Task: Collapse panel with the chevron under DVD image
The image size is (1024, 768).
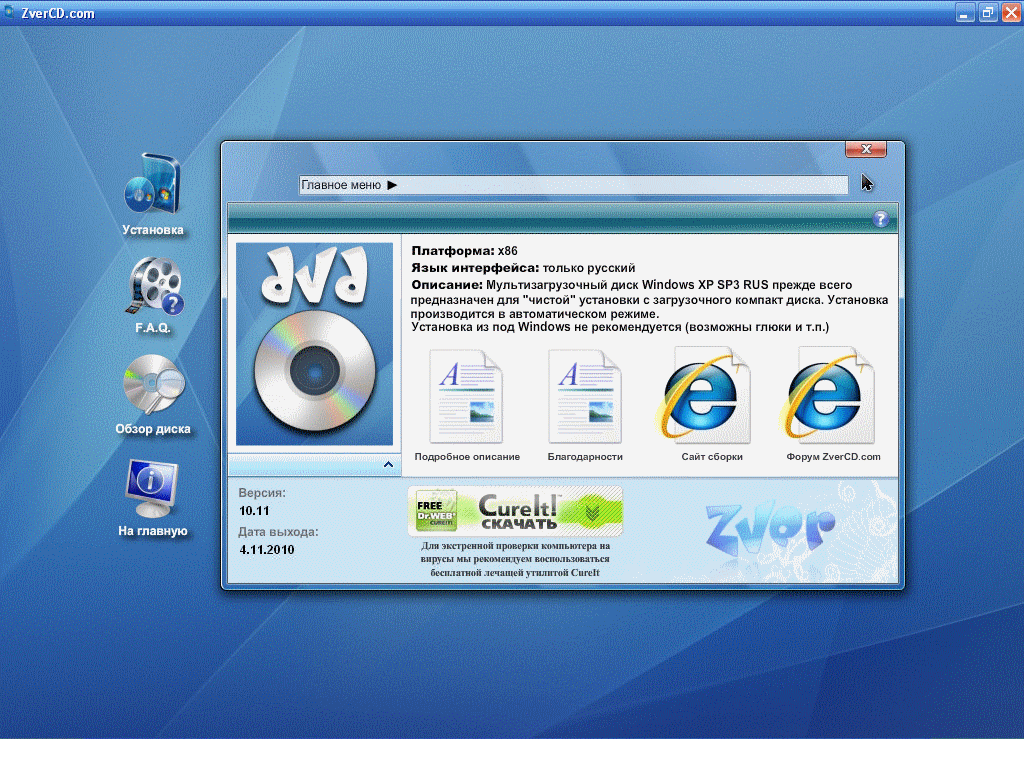Action: tap(388, 465)
